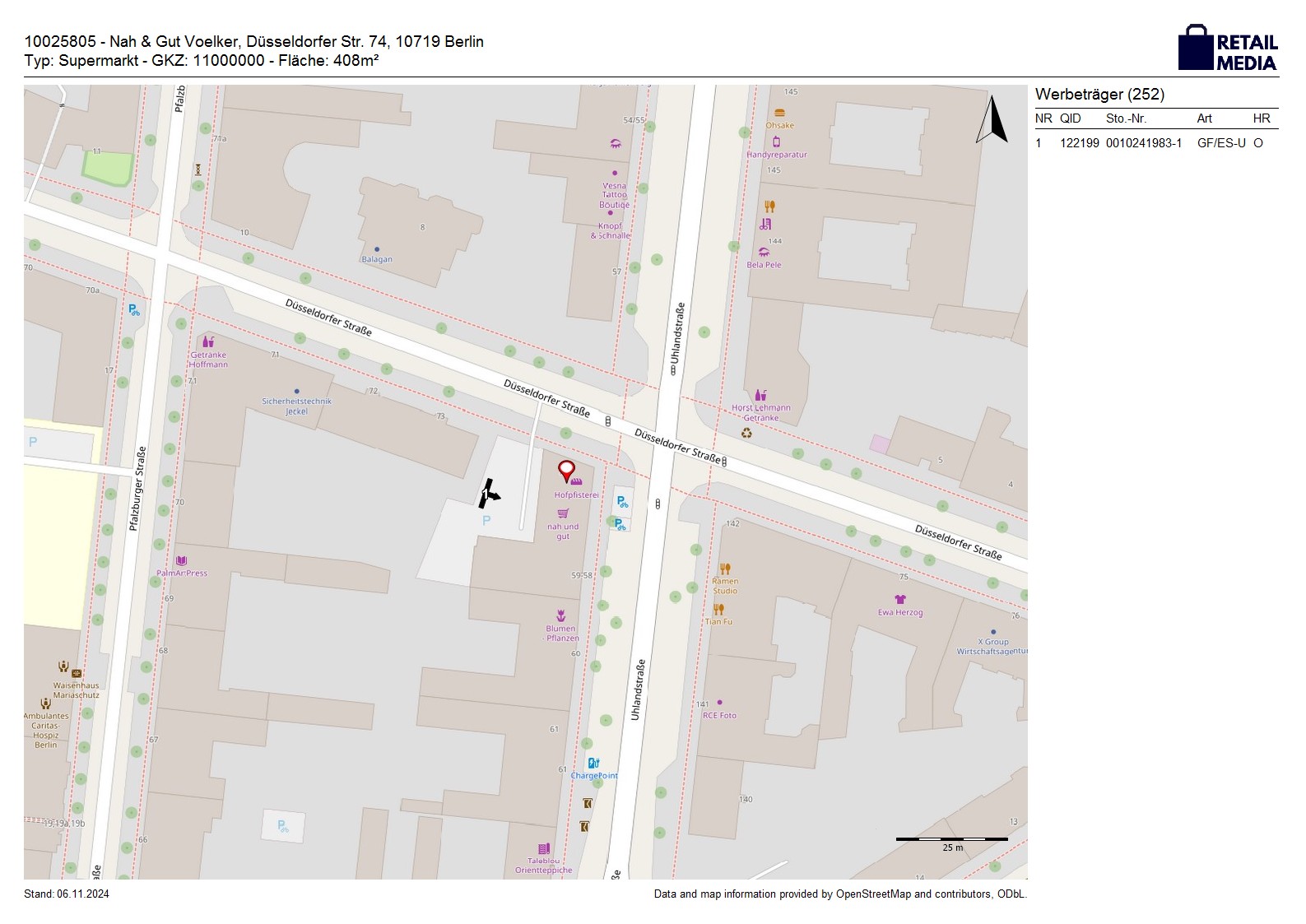
Task: Click the Sto.-Nr. column header
Action: tap(1126, 118)
